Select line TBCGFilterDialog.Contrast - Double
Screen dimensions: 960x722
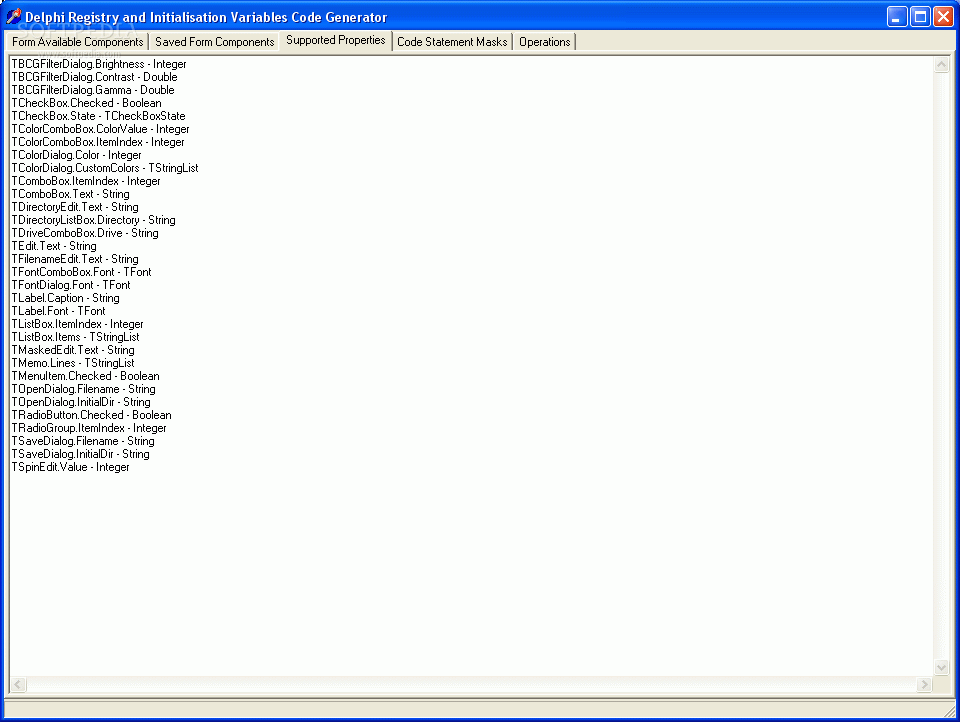click(x=94, y=77)
